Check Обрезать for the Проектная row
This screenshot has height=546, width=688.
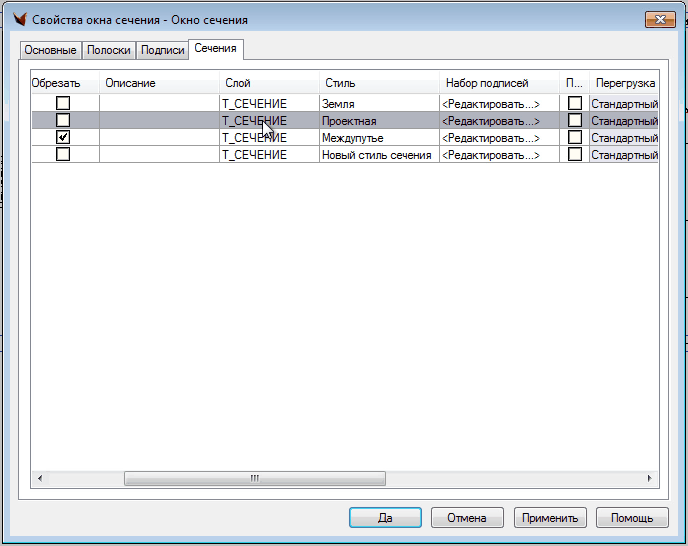coord(63,120)
